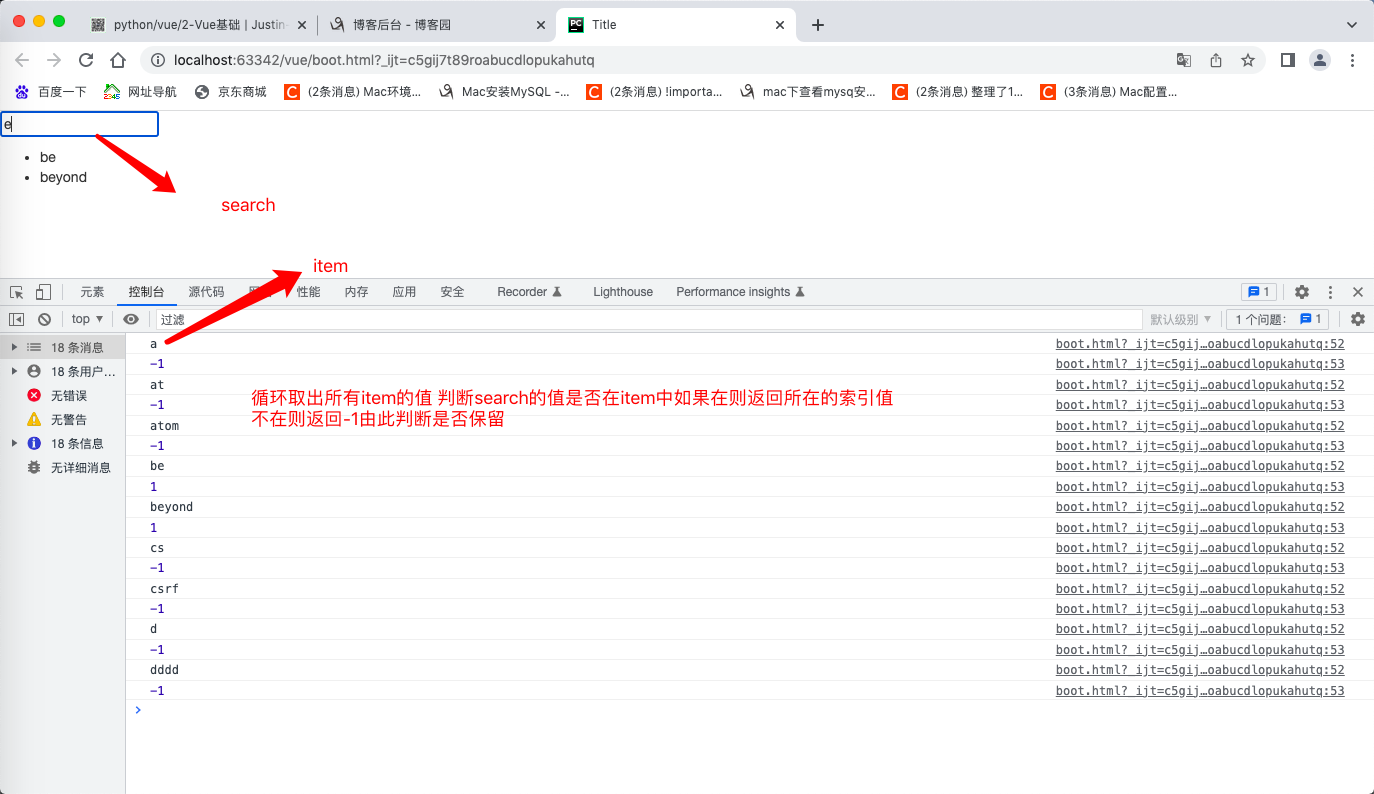Open the mac下查看mysql bookmark
Viewport: 1374px width, 794px height.
(808, 92)
